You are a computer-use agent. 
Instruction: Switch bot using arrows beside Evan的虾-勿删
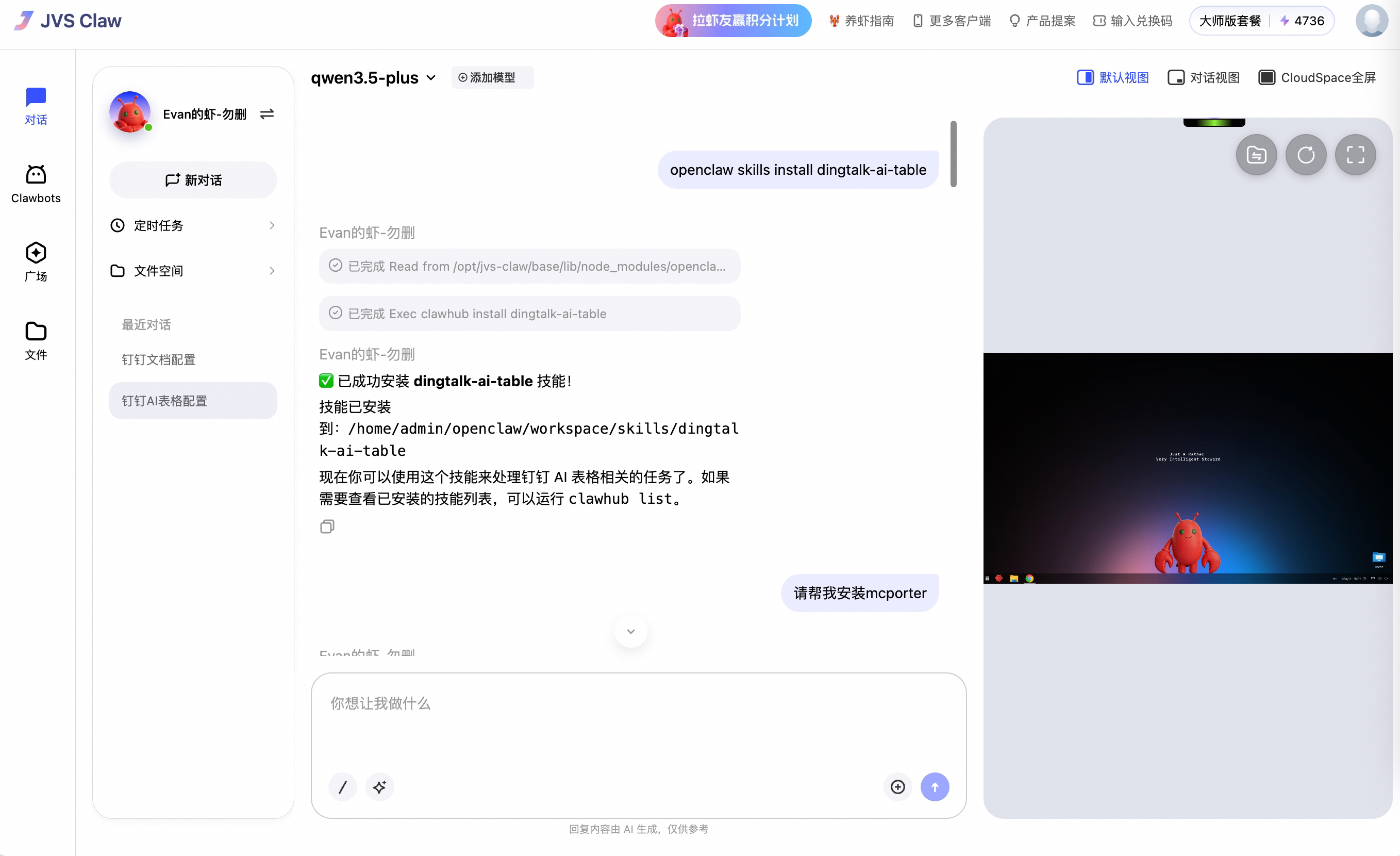tap(267, 114)
